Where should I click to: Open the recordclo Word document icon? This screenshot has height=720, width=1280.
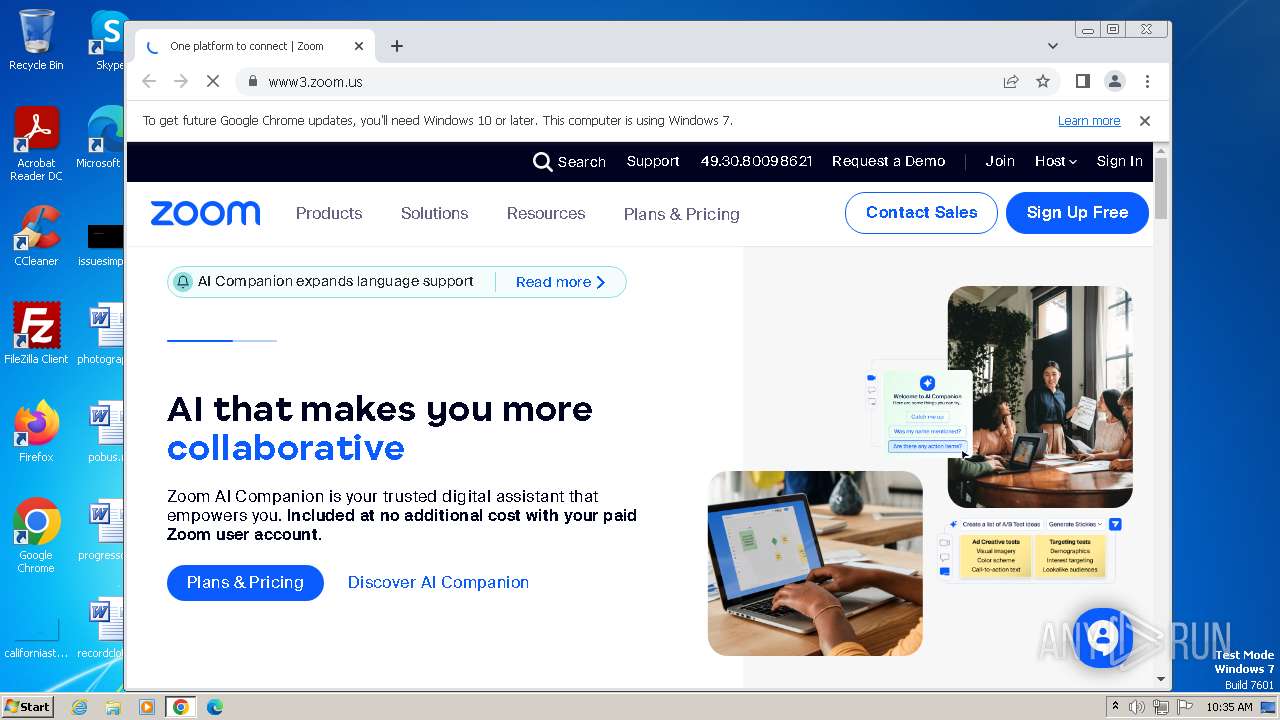click(100, 628)
